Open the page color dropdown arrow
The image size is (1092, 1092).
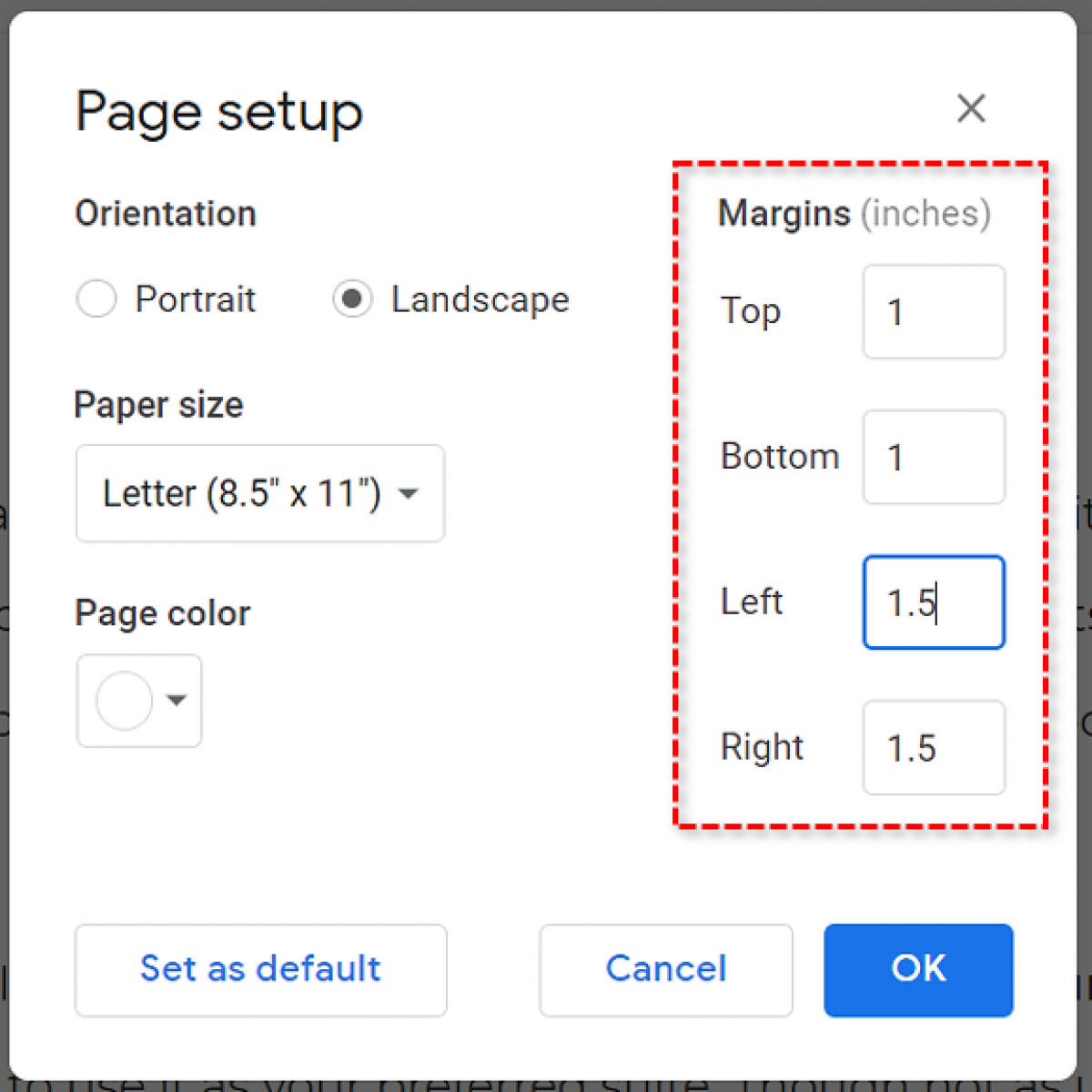tap(176, 701)
